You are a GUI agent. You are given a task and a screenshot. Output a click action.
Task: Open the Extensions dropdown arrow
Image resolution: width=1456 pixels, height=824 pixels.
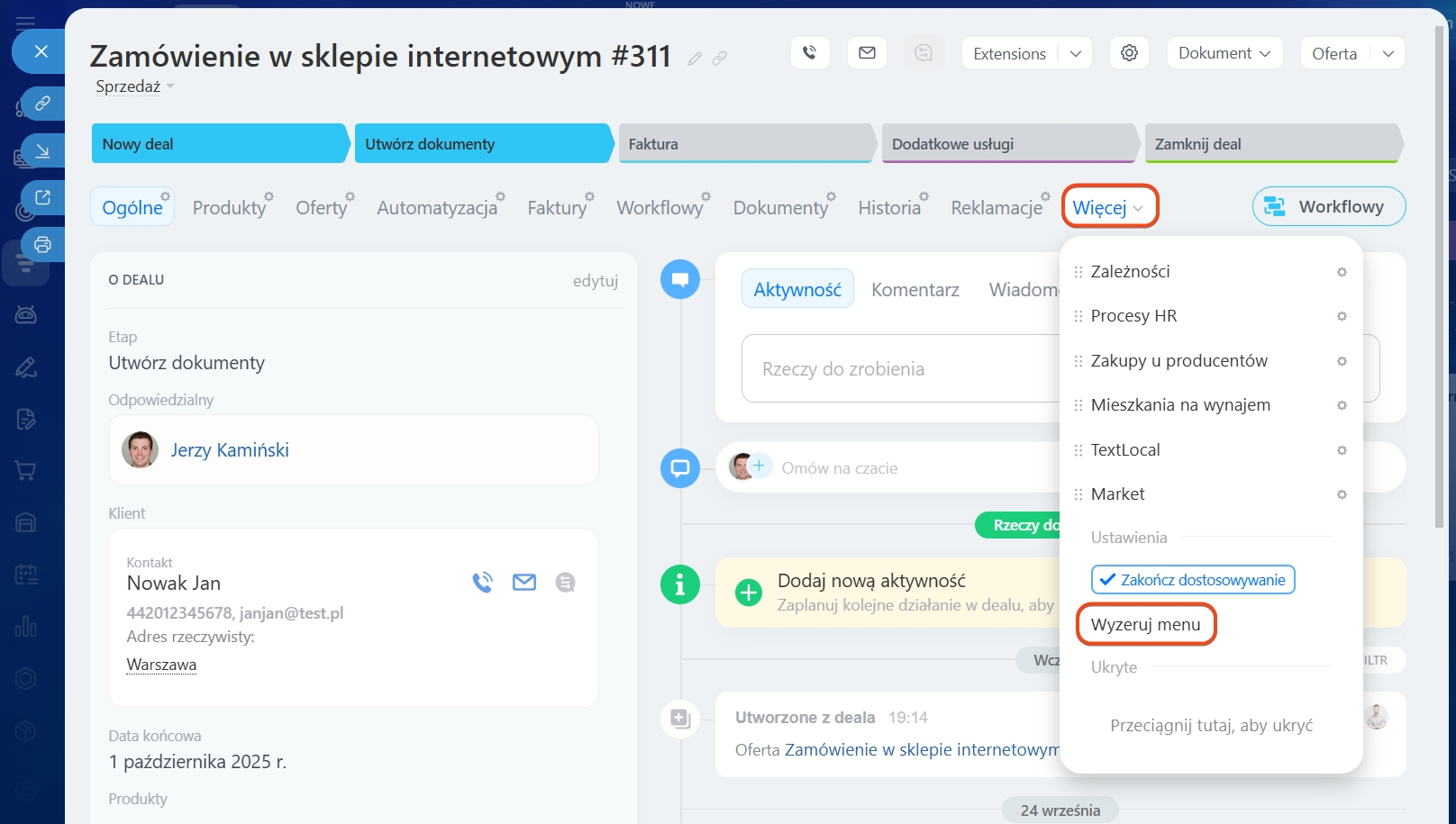pyautogui.click(x=1076, y=54)
